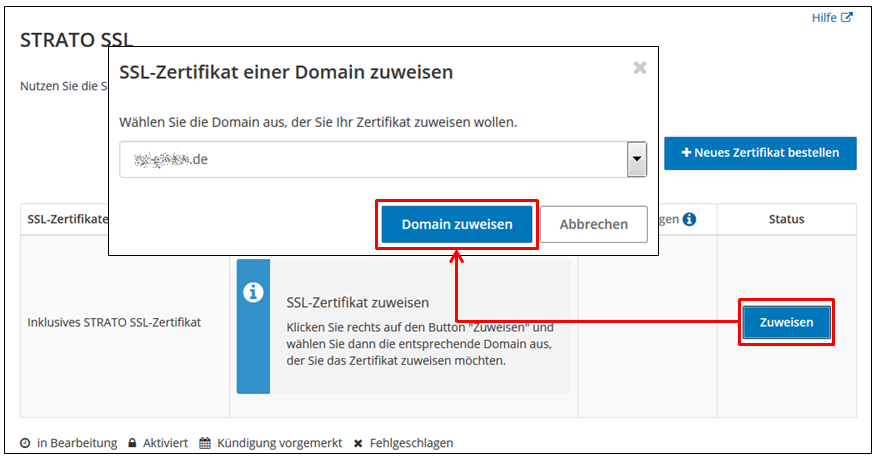
Task: Close the SSL-Zertifikat dialog with X
Action: point(640,68)
